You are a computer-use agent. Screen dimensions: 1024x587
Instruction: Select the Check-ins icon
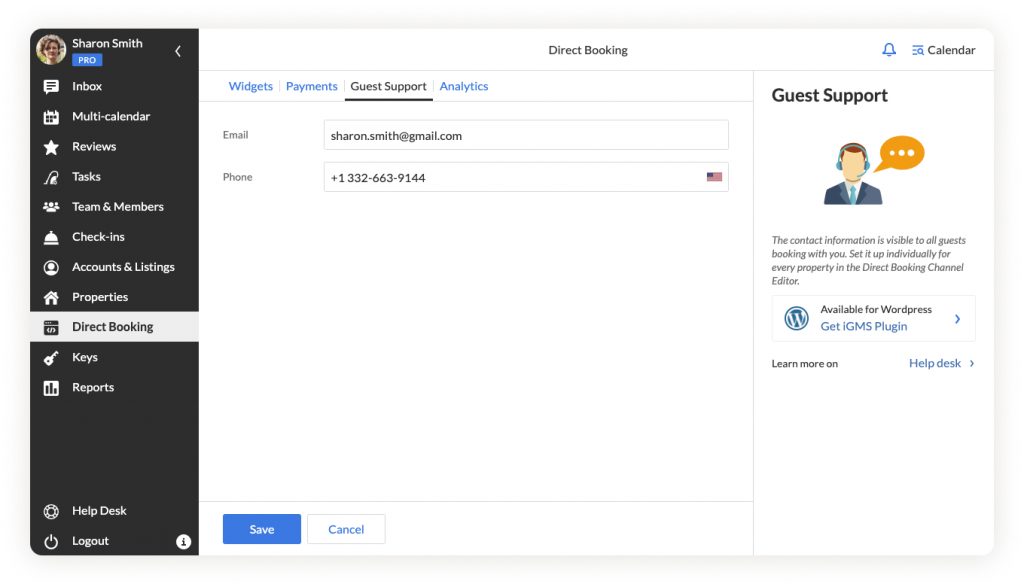coord(51,236)
